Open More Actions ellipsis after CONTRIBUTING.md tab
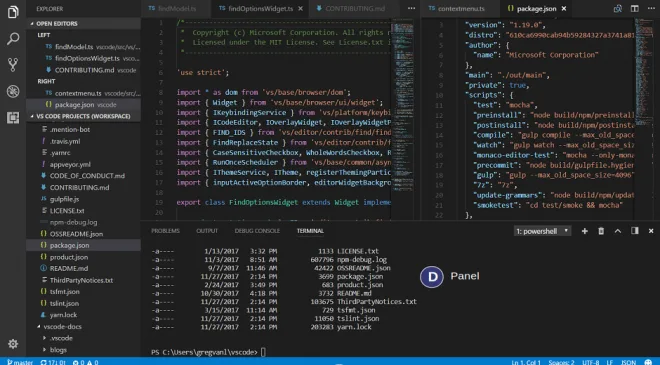This screenshot has width=660, height=365. (411, 8)
